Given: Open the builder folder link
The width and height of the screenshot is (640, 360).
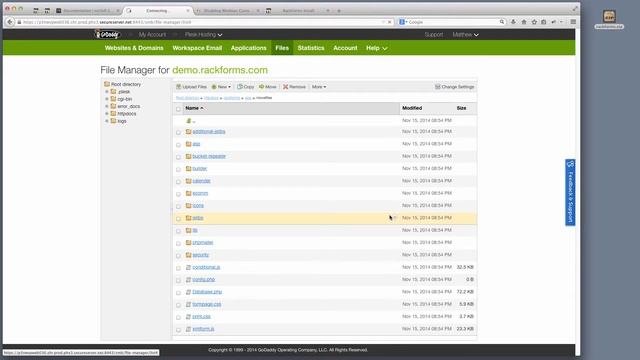Looking at the screenshot, I should (200, 169).
